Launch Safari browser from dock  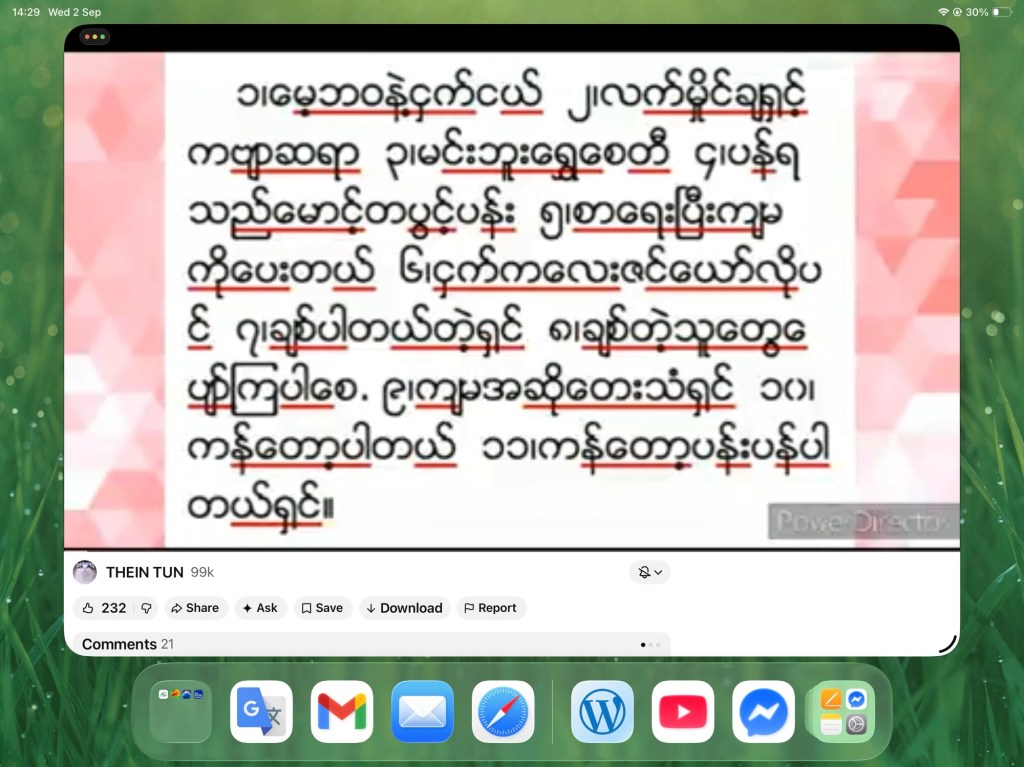click(x=502, y=711)
